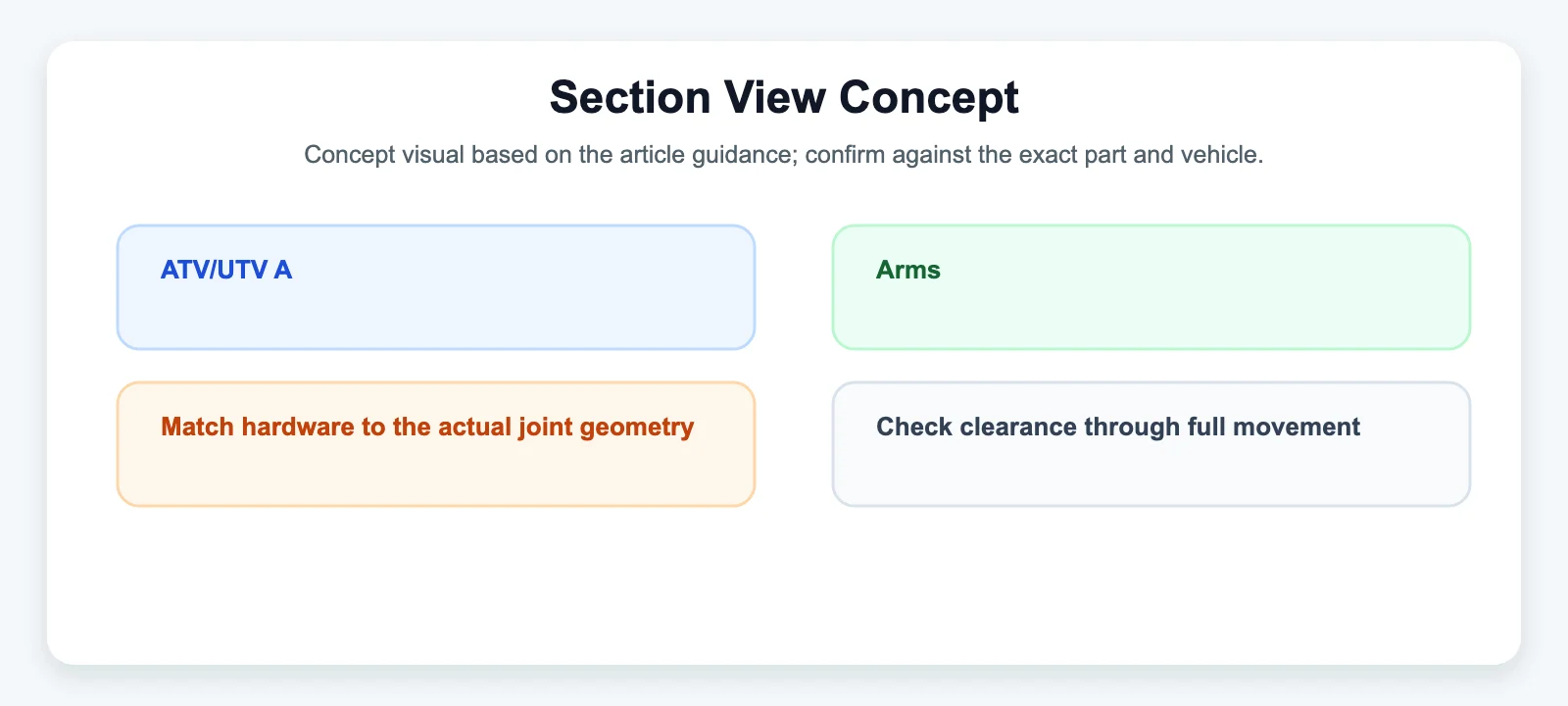Select the gray Check clearance card

(x=1151, y=444)
